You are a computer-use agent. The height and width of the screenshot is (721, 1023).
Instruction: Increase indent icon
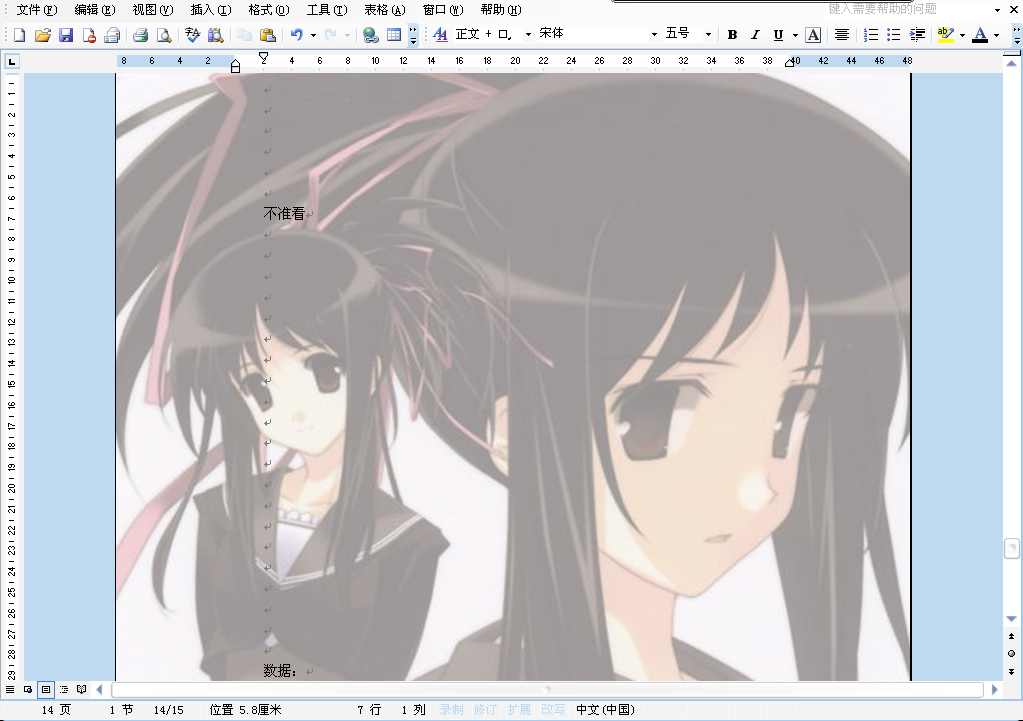[917, 35]
